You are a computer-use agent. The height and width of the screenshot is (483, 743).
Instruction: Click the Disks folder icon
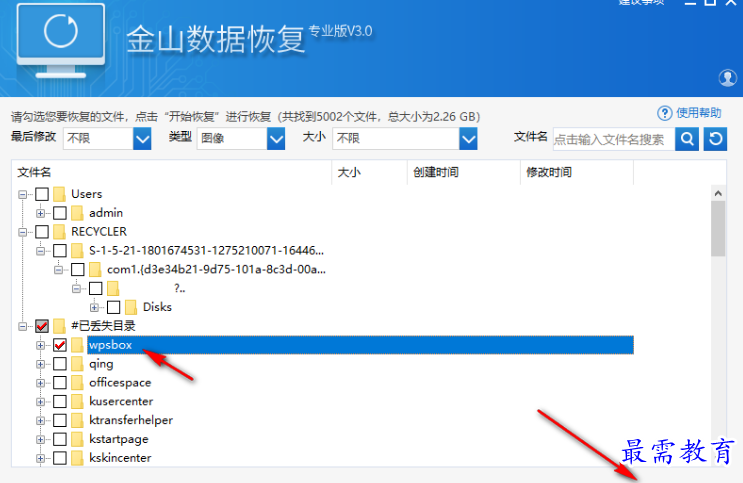click(x=131, y=307)
